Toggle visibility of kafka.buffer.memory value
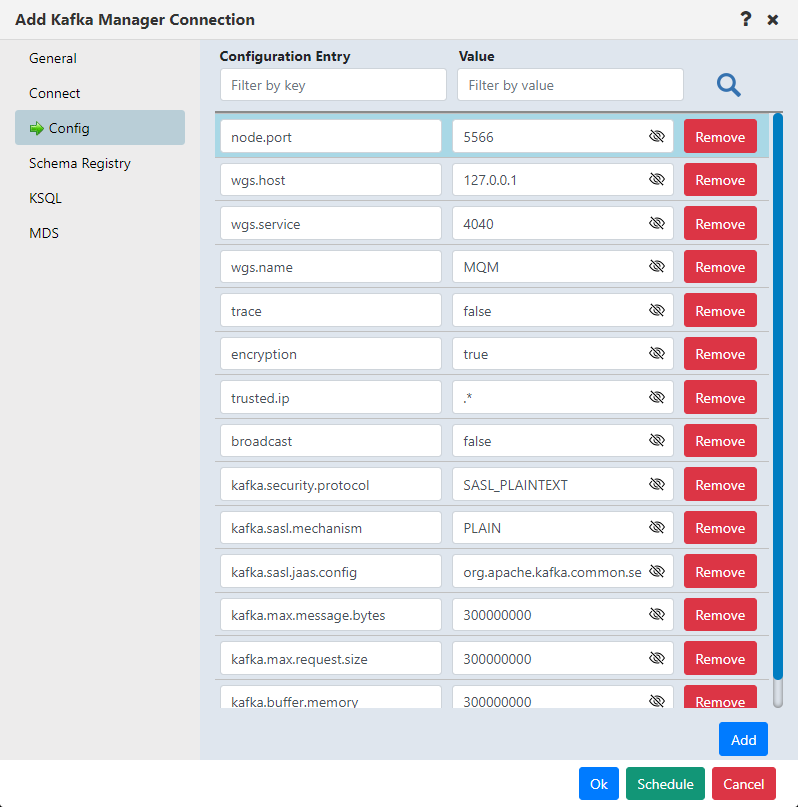This screenshot has height=807, width=798. pos(657,701)
